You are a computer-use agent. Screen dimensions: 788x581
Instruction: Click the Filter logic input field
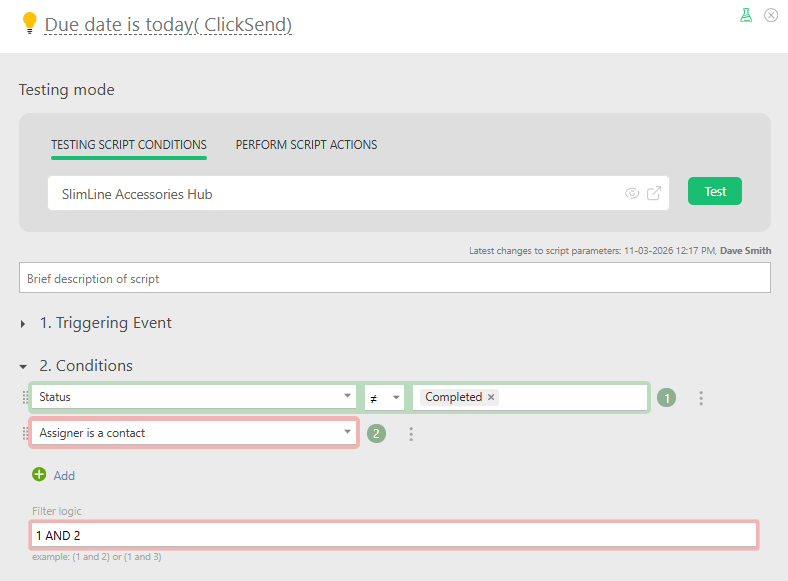click(394, 535)
